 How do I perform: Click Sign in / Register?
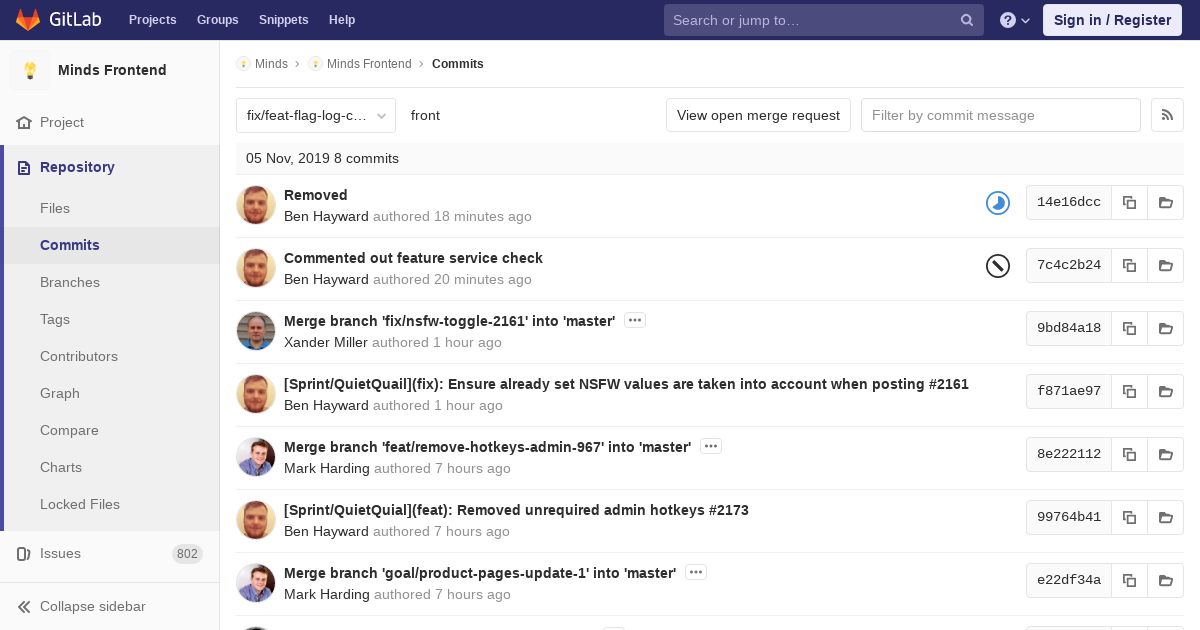pos(1112,20)
